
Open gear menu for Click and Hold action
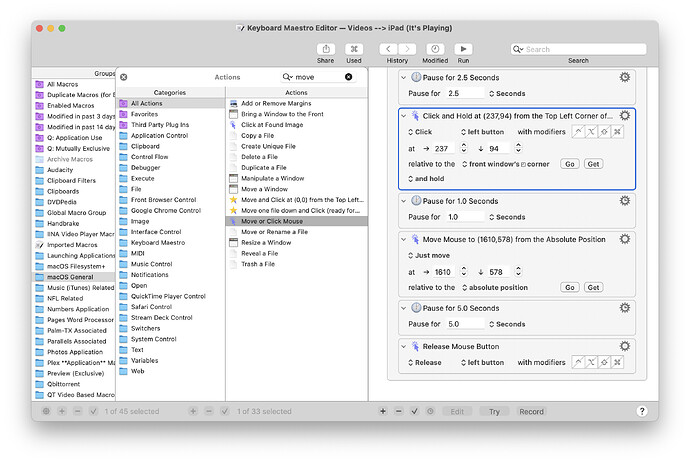[625, 116]
